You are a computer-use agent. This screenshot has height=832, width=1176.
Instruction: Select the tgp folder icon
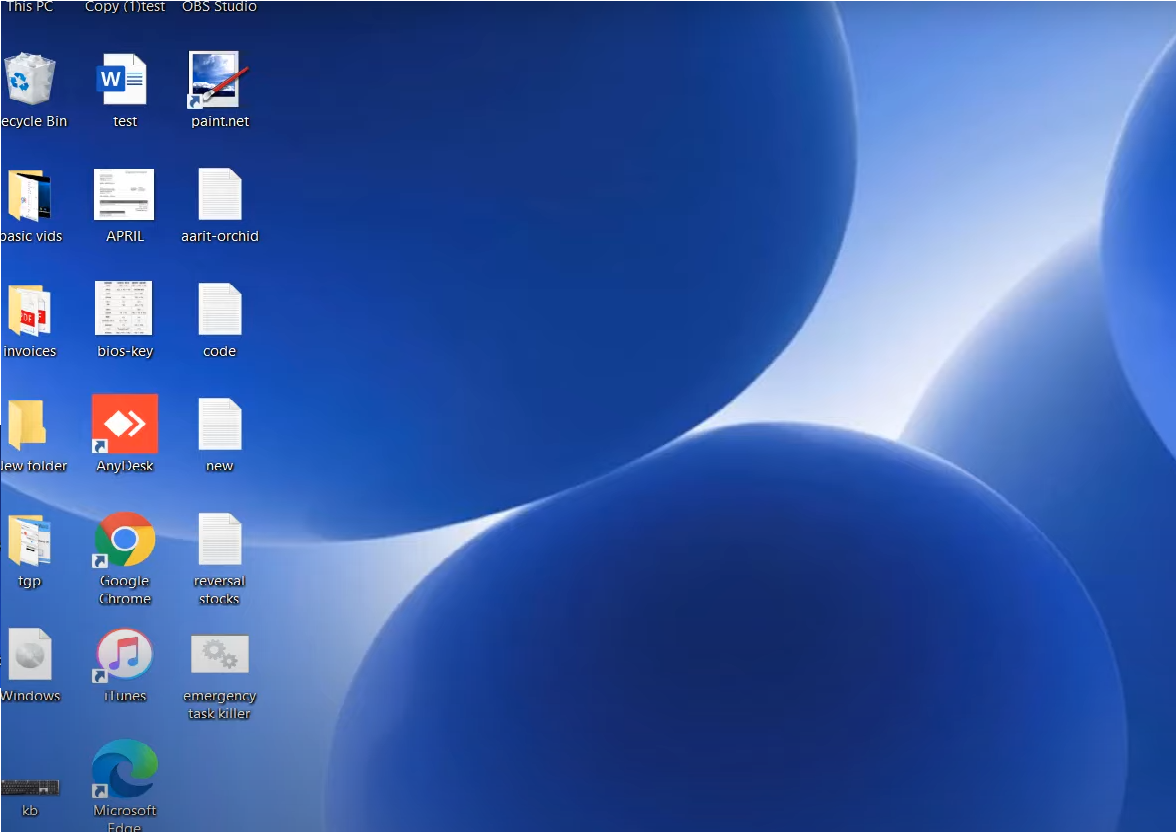tap(30, 539)
